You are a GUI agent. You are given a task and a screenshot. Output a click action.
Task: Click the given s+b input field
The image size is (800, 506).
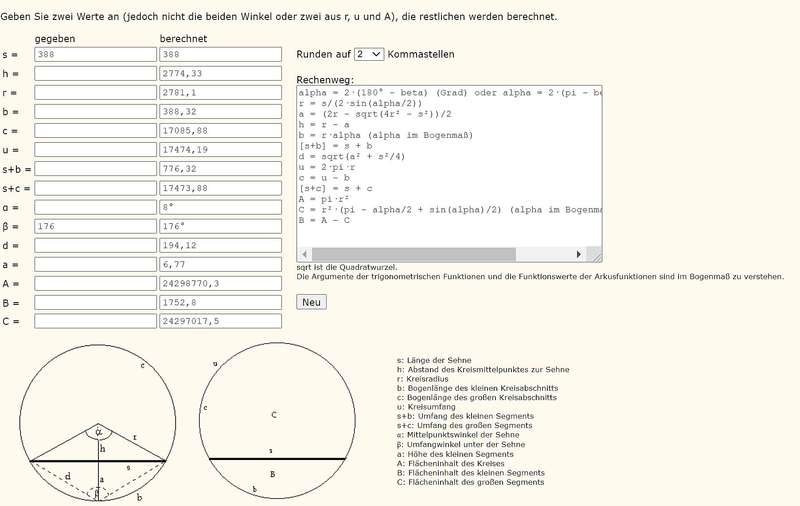[95, 169]
